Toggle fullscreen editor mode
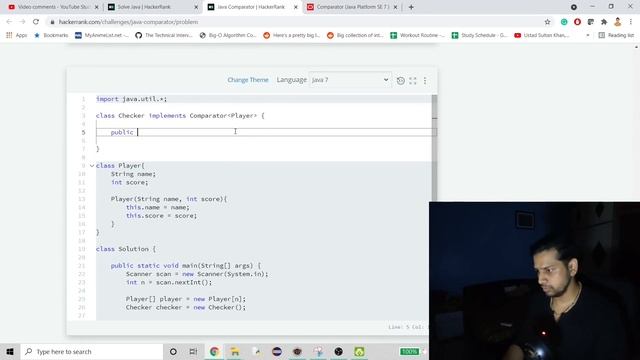 [413, 81]
